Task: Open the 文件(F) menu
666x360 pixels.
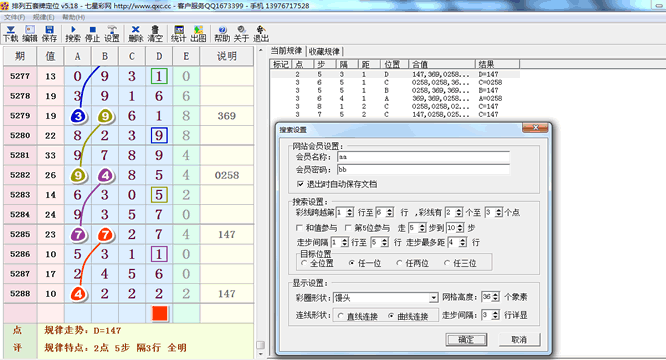Action: coord(14,17)
